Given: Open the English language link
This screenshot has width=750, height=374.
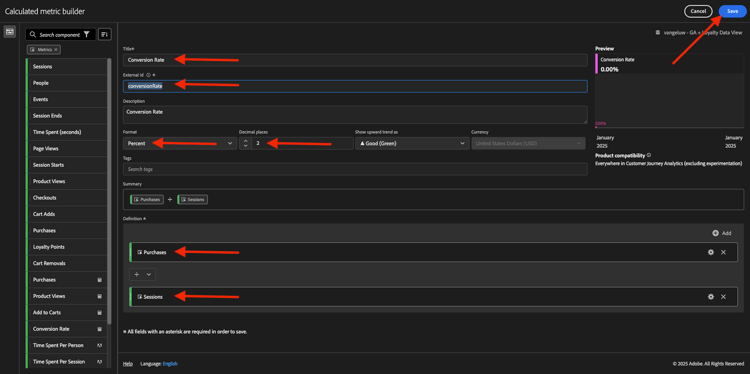Looking at the screenshot, I should coord(170,363).
